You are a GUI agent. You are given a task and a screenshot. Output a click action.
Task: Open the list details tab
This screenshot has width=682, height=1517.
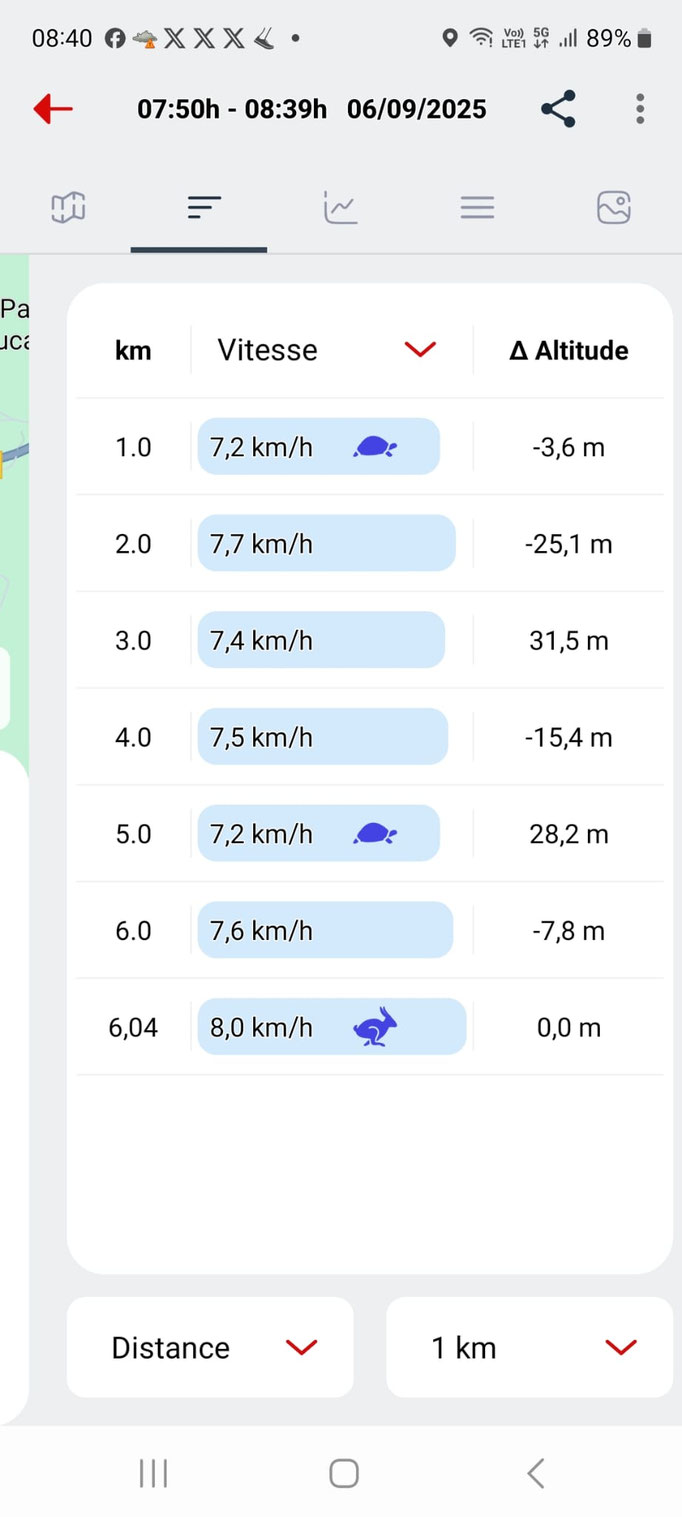[x=477, y=207]
